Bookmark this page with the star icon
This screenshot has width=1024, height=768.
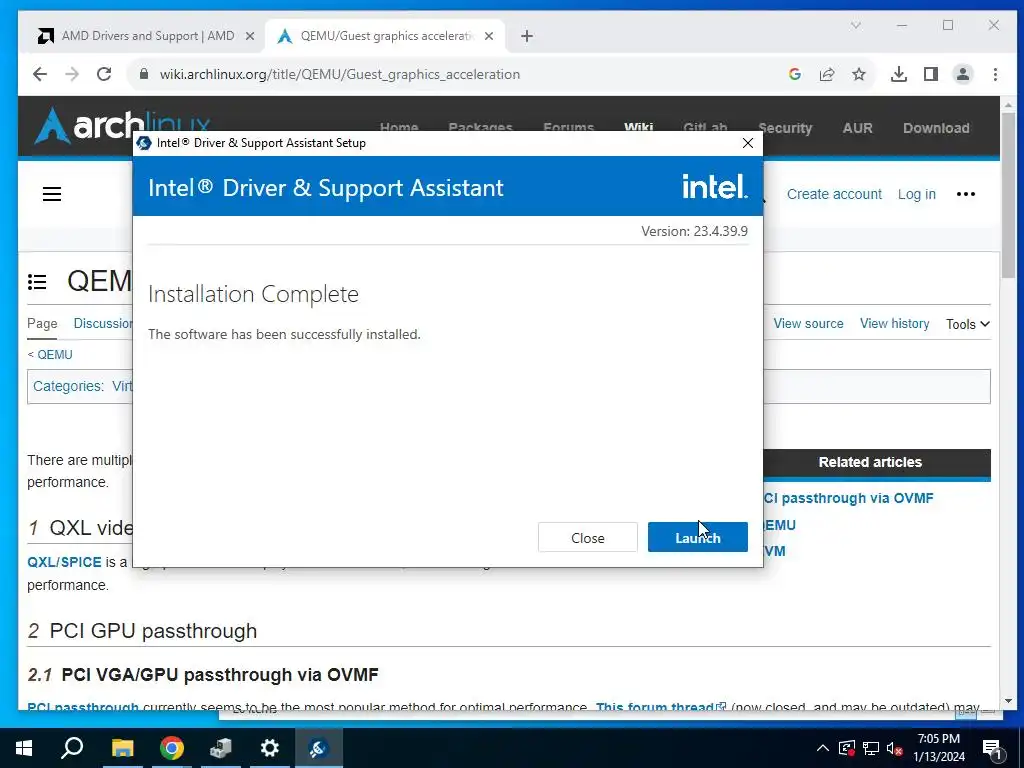(859, 74)
